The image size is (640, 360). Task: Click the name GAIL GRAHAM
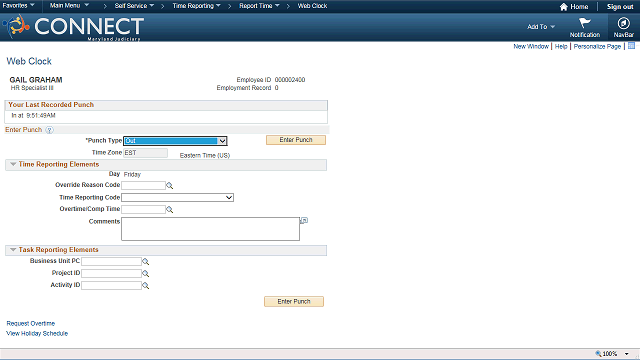click(36, 80)
